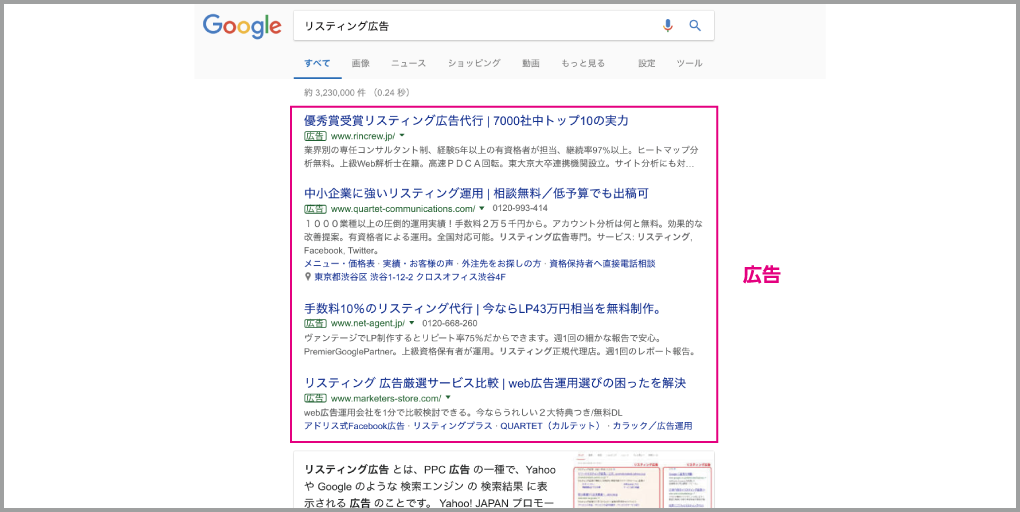Click the microphone voice search icon

point(667,26)
